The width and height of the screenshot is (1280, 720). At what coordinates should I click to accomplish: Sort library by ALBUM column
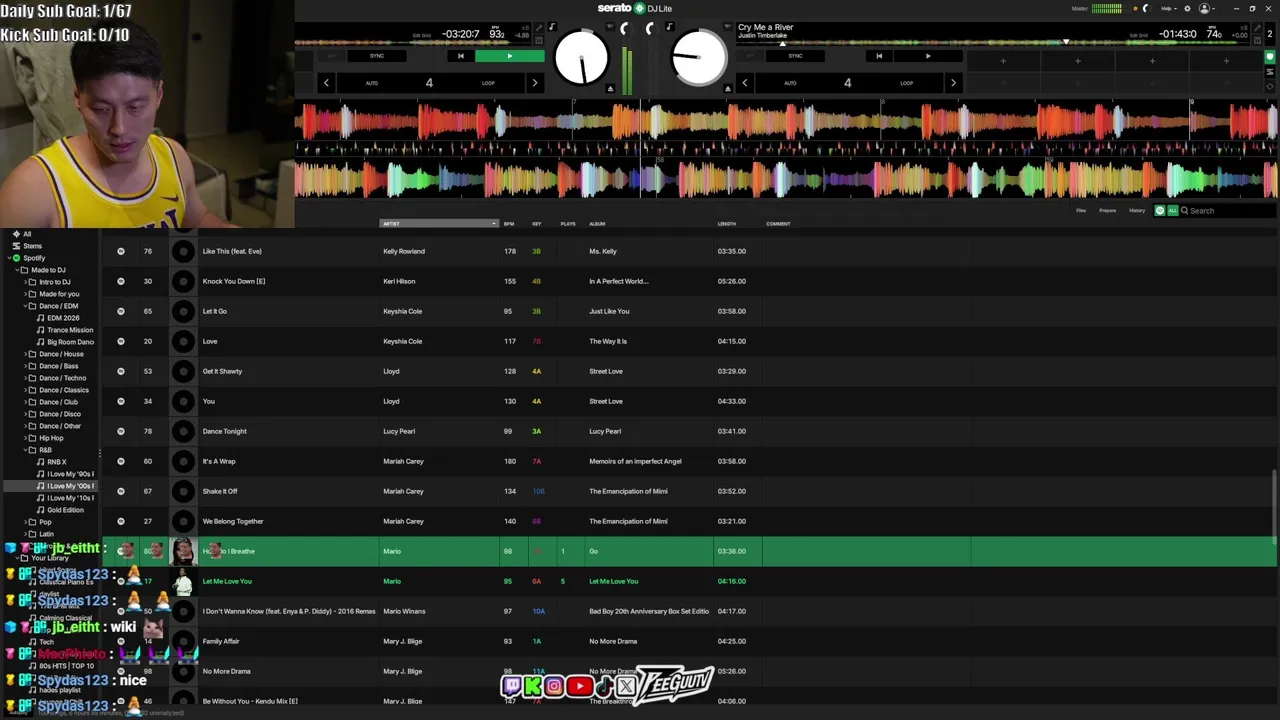pyautogui.click(x=597, y=224)
